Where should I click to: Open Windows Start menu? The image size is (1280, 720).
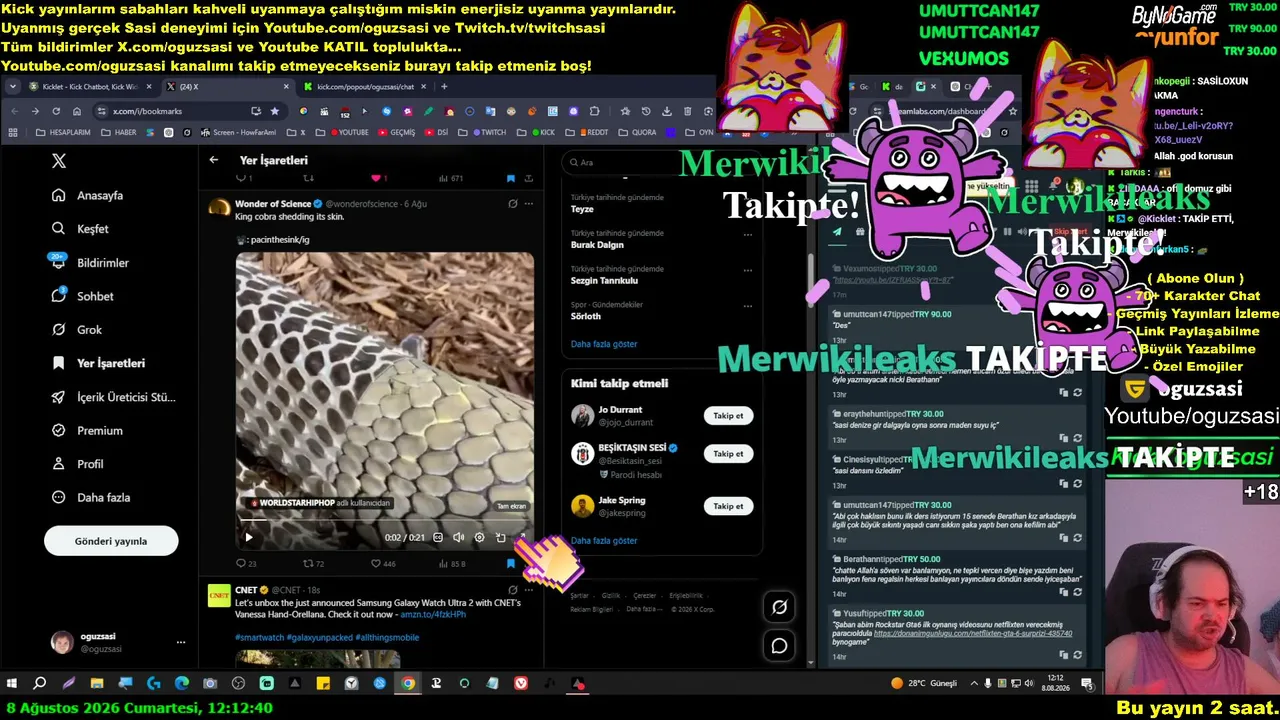[x=12, y=684]
